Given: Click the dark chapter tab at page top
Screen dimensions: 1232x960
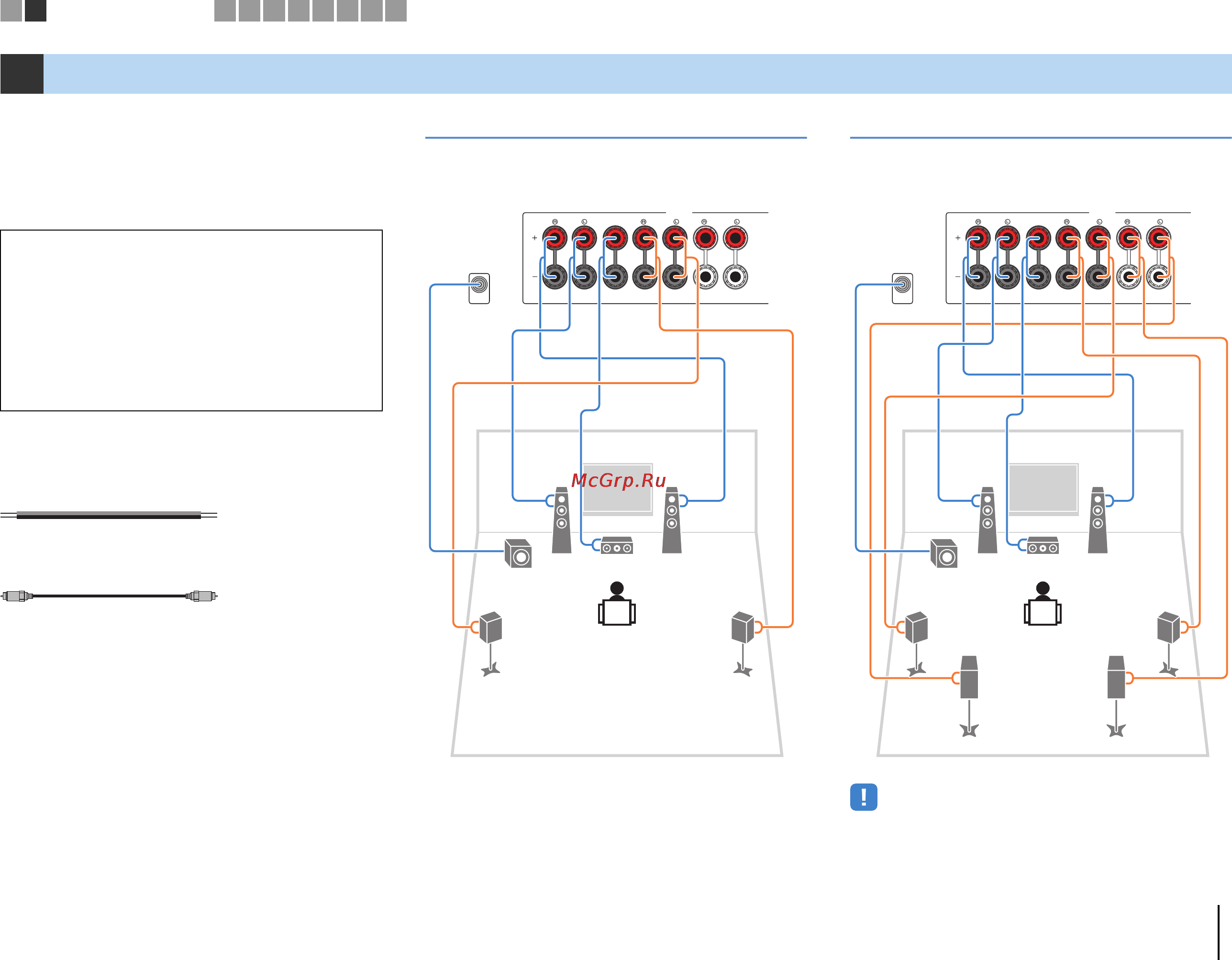Looking at the screenshot, I should click(35, 10).
